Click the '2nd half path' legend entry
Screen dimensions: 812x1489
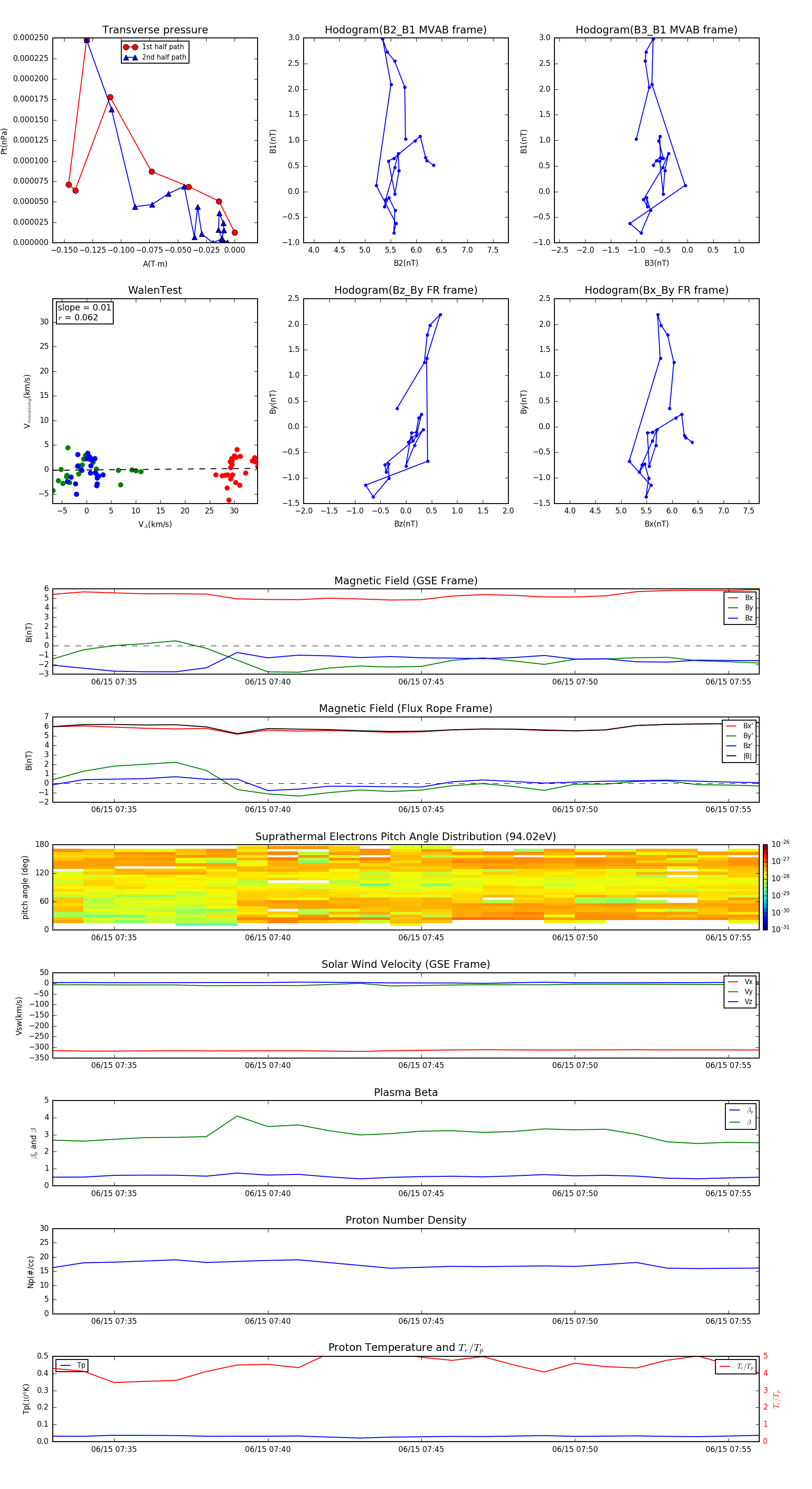click(155, 57)
